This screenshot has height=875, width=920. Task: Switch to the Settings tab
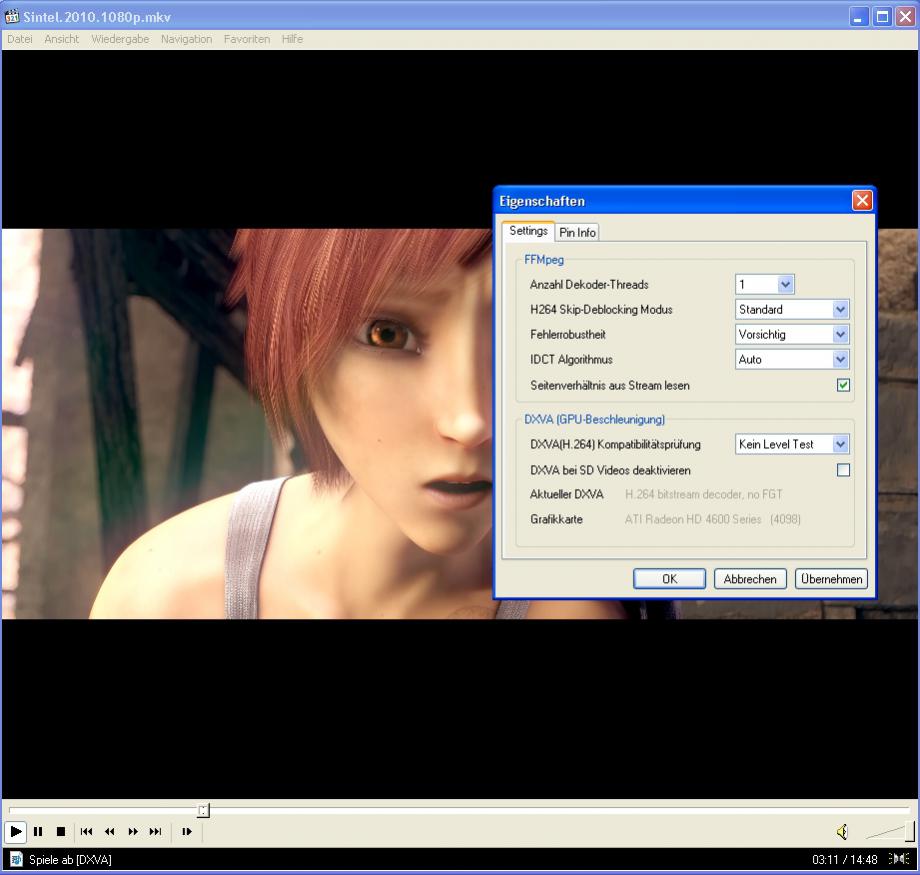click(x=528, y=231)
